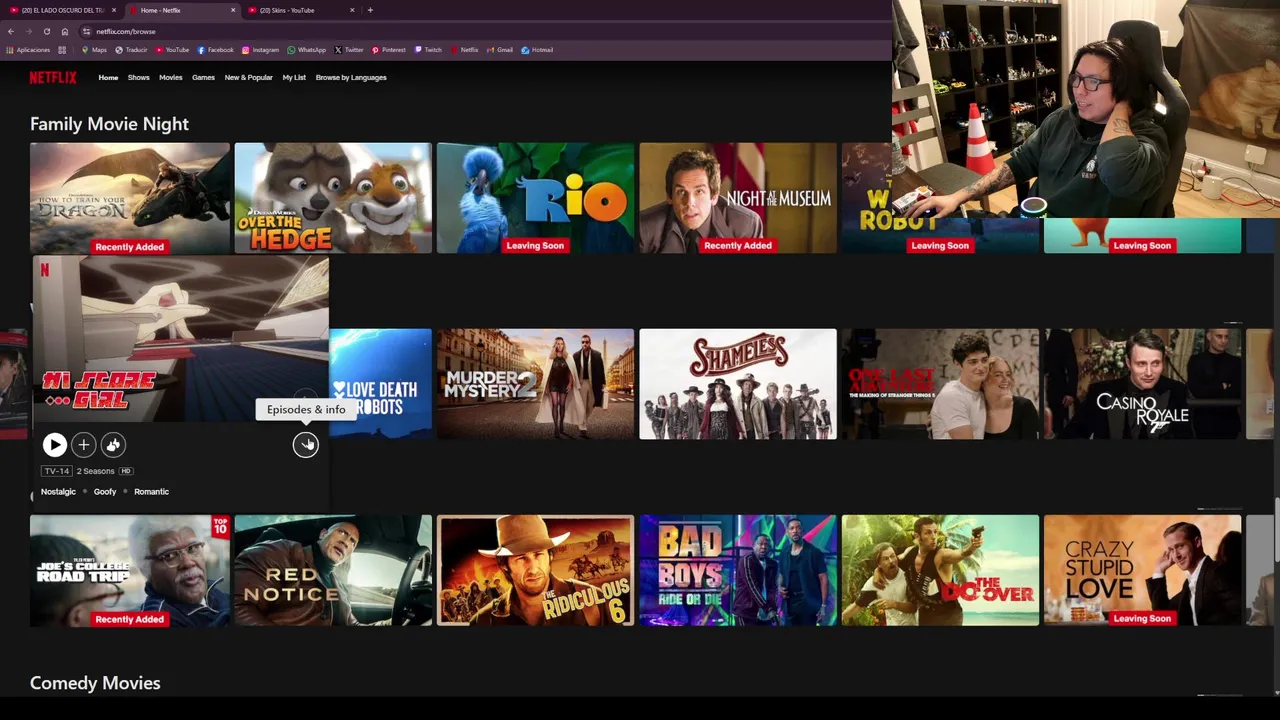Click the Comedy Movies row title

[95, 683]
